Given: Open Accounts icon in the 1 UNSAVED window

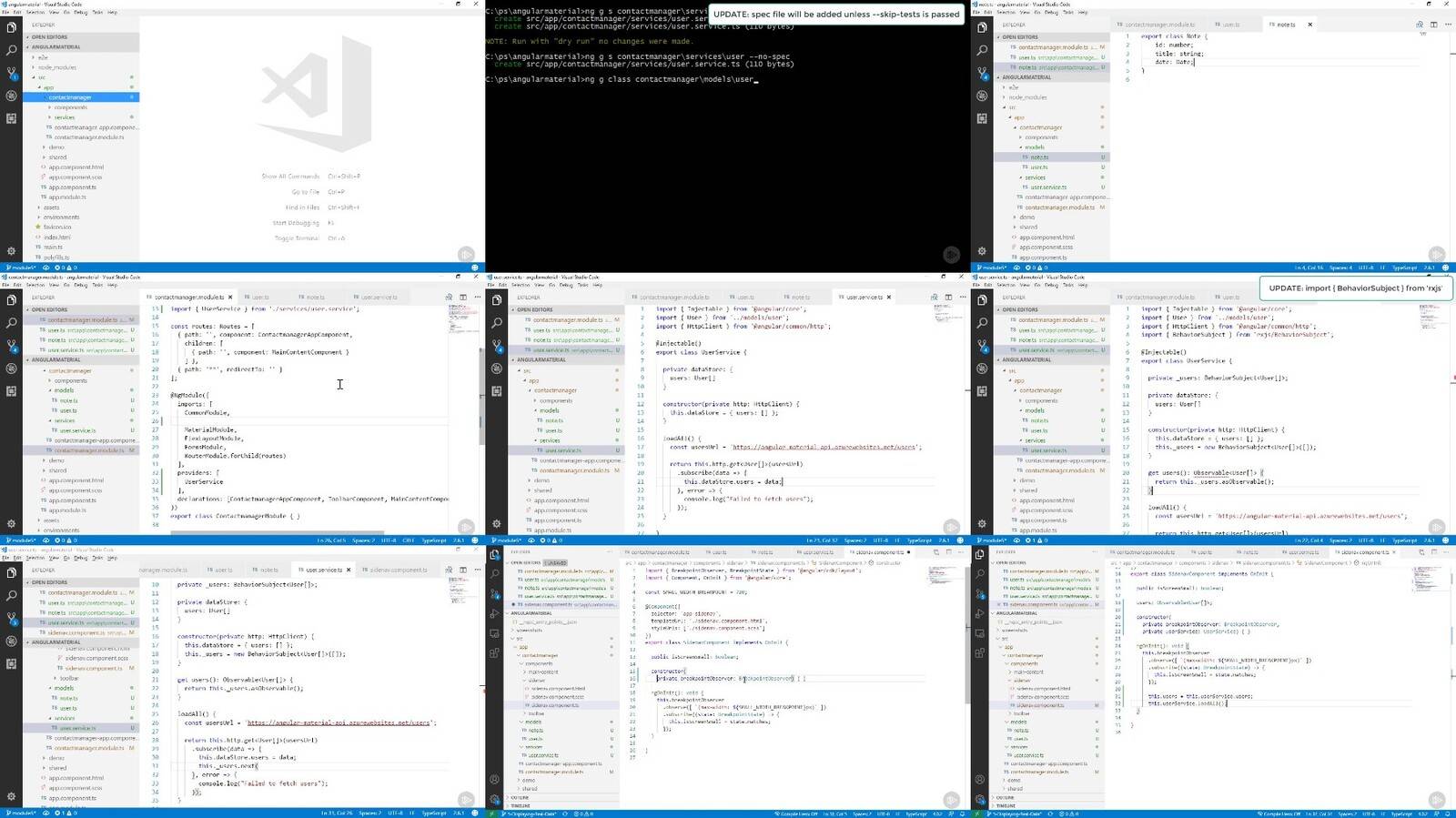Looking at the screenshot, I should [x=494, y=779].
